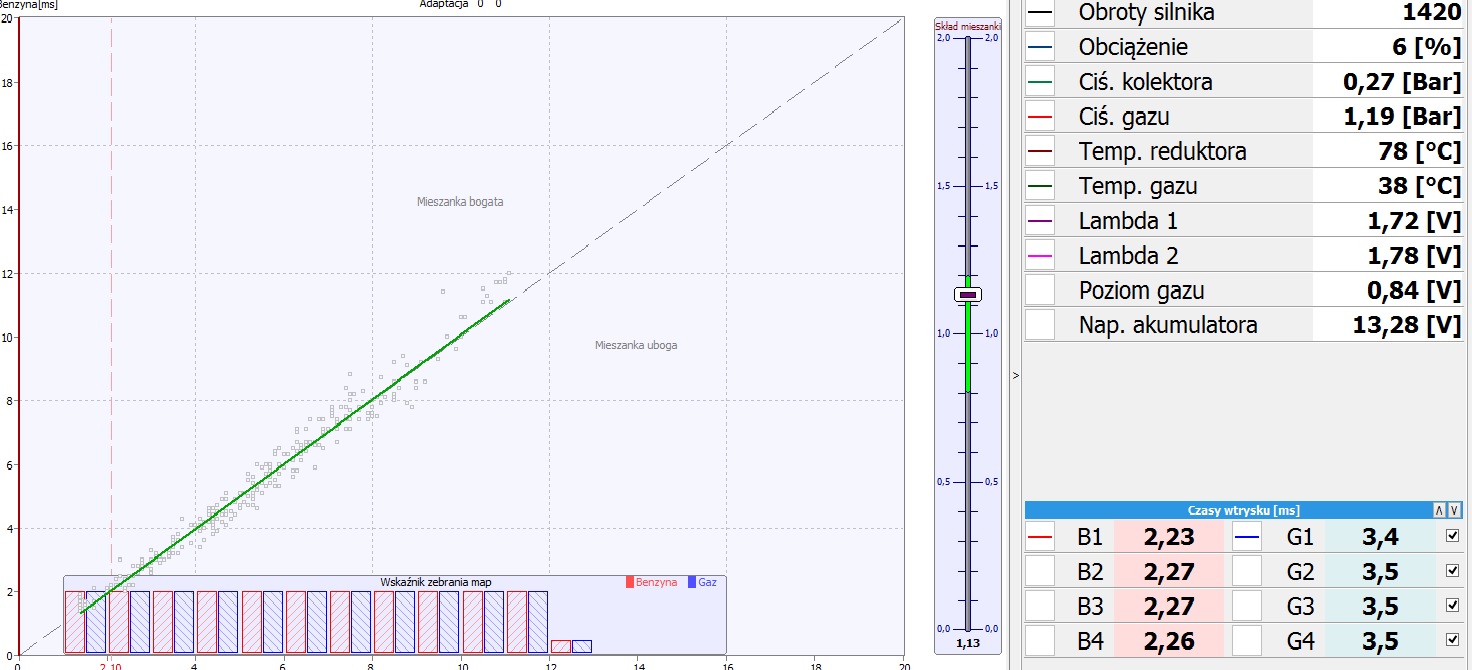The height and width of the screenshot is (670, 1472).
Task: Click the Gaz legend label
Action: click(706, 582)
